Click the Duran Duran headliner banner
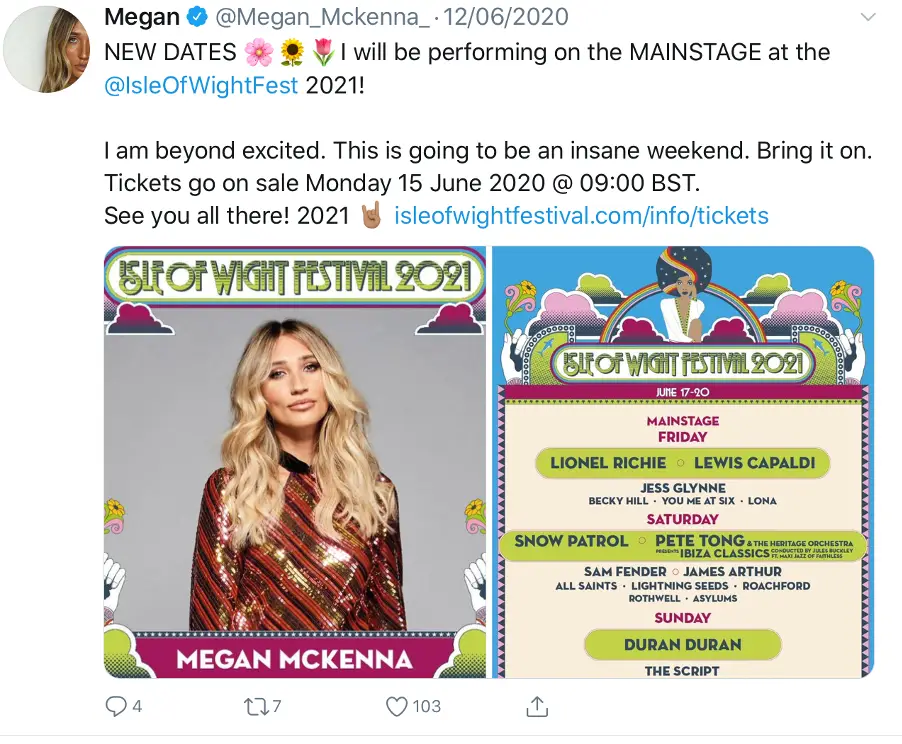902x744 pixels. (682, 644)
